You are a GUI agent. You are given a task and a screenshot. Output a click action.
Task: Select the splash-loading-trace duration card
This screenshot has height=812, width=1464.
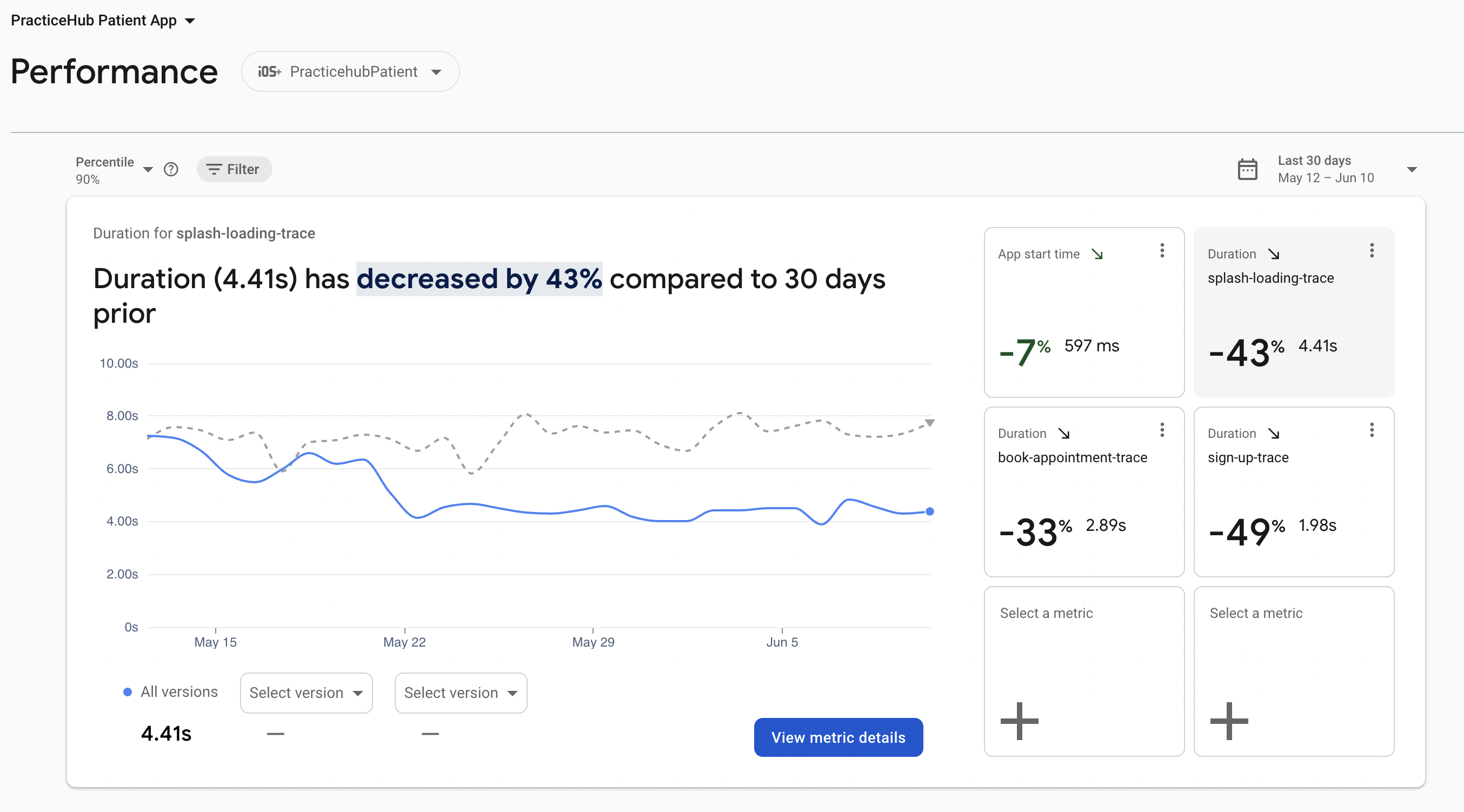[x=1294, y=312]
